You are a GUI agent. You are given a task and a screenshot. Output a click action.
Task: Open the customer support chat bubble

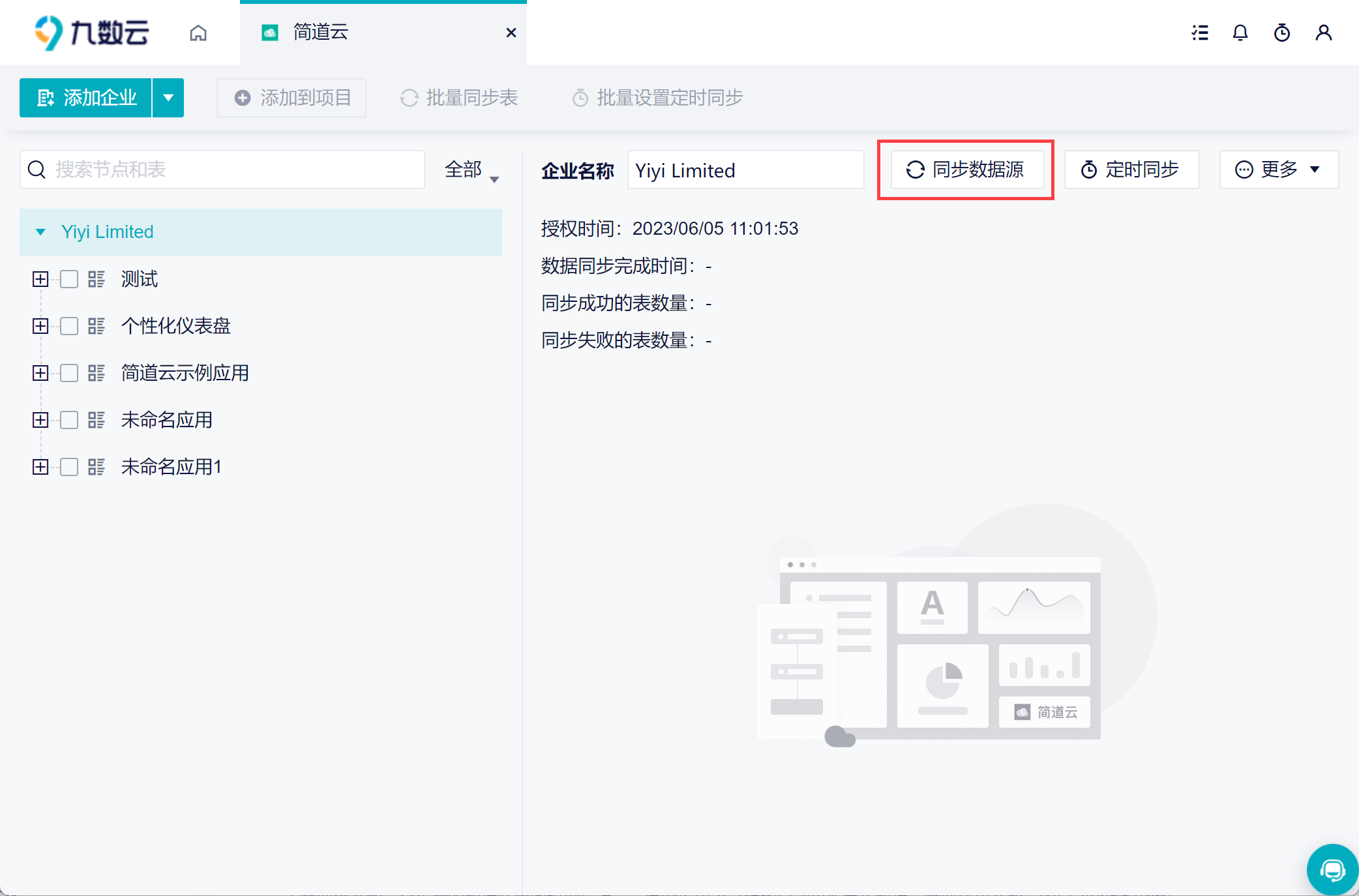pyautogui.click(x=1332, y=869)
